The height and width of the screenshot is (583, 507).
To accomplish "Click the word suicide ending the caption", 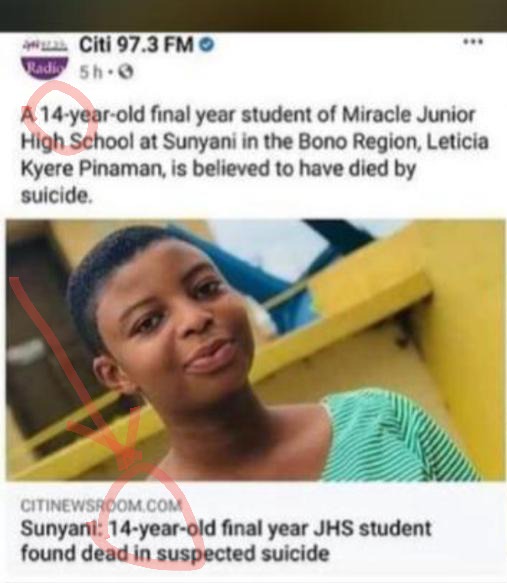I will (x=56, y=195).
